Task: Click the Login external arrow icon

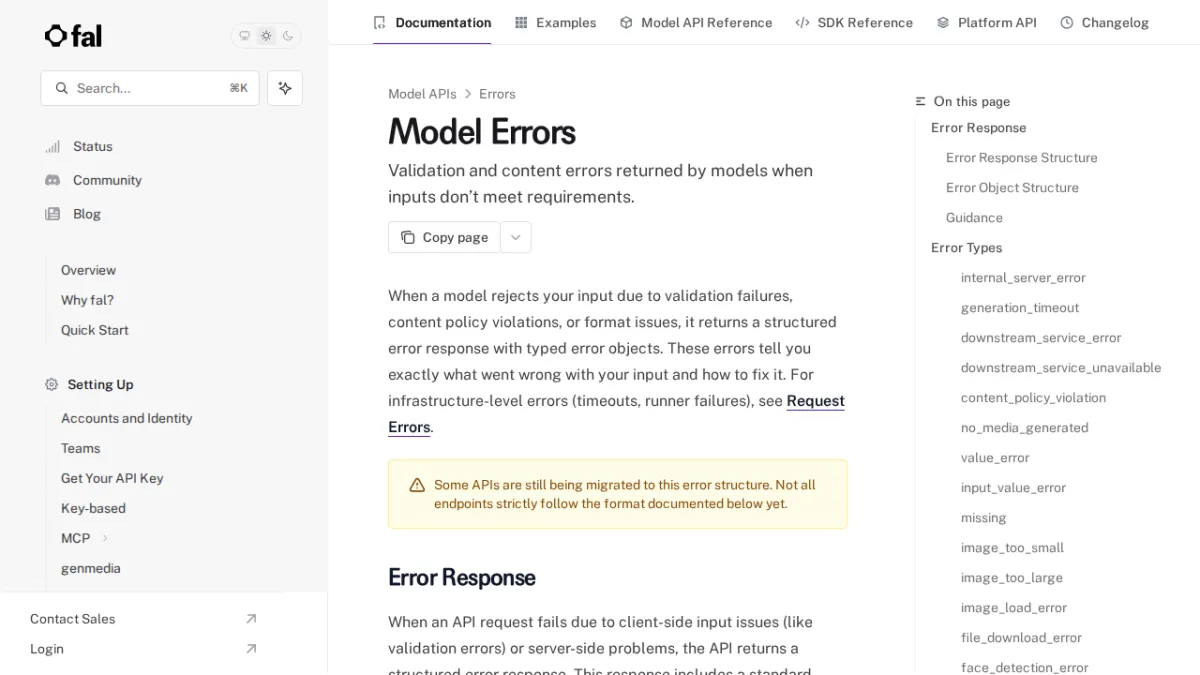Action: [251, 649]
